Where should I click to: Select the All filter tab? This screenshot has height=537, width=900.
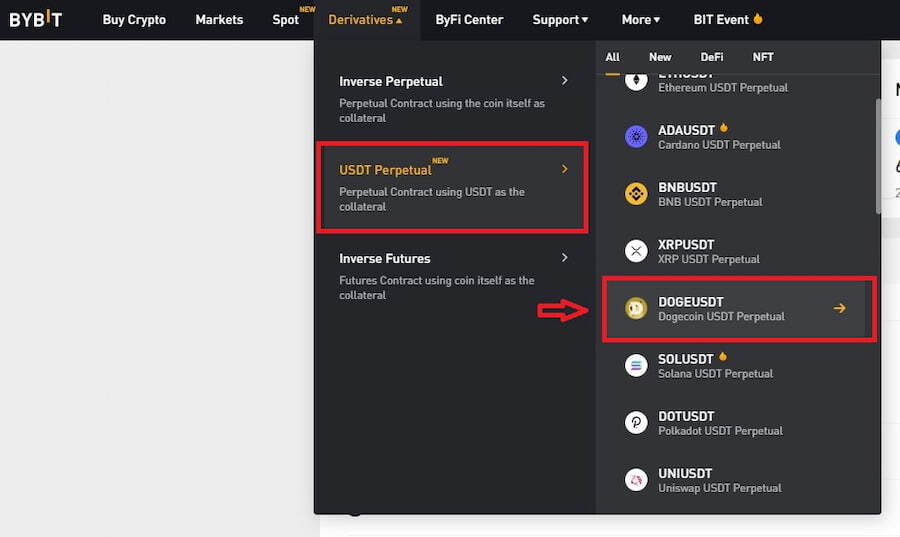coord(612,57)
